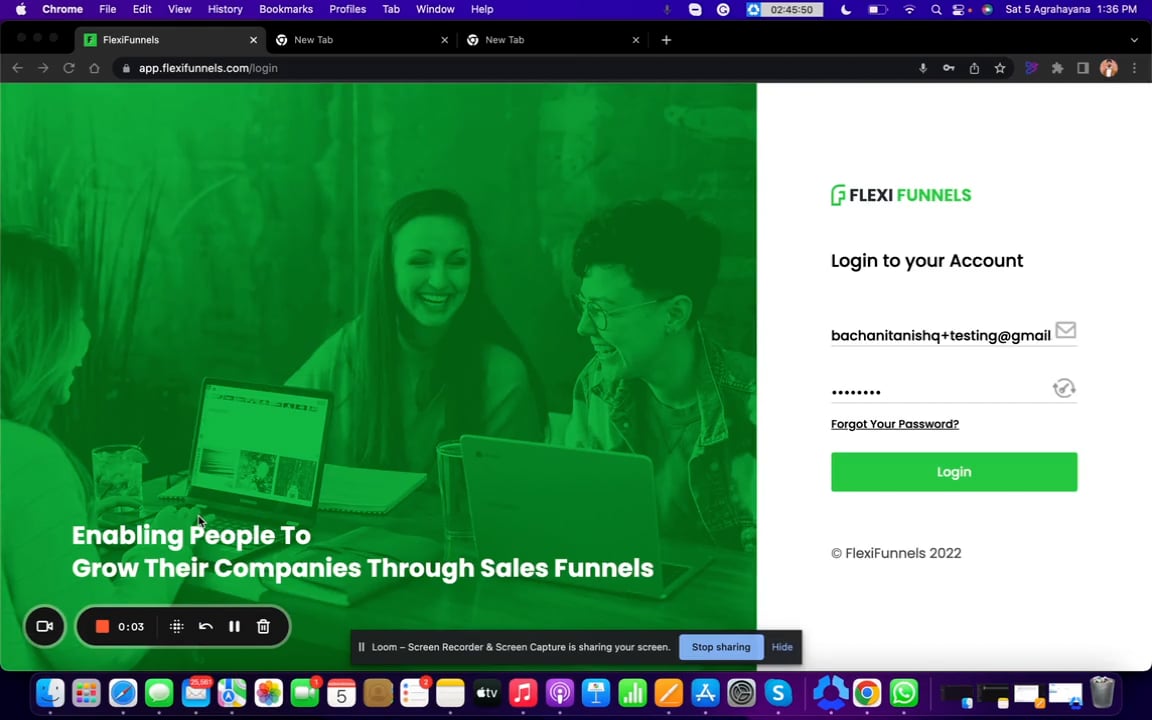
Task: Click microphone icon in address bar
Action: coord(923,68)
